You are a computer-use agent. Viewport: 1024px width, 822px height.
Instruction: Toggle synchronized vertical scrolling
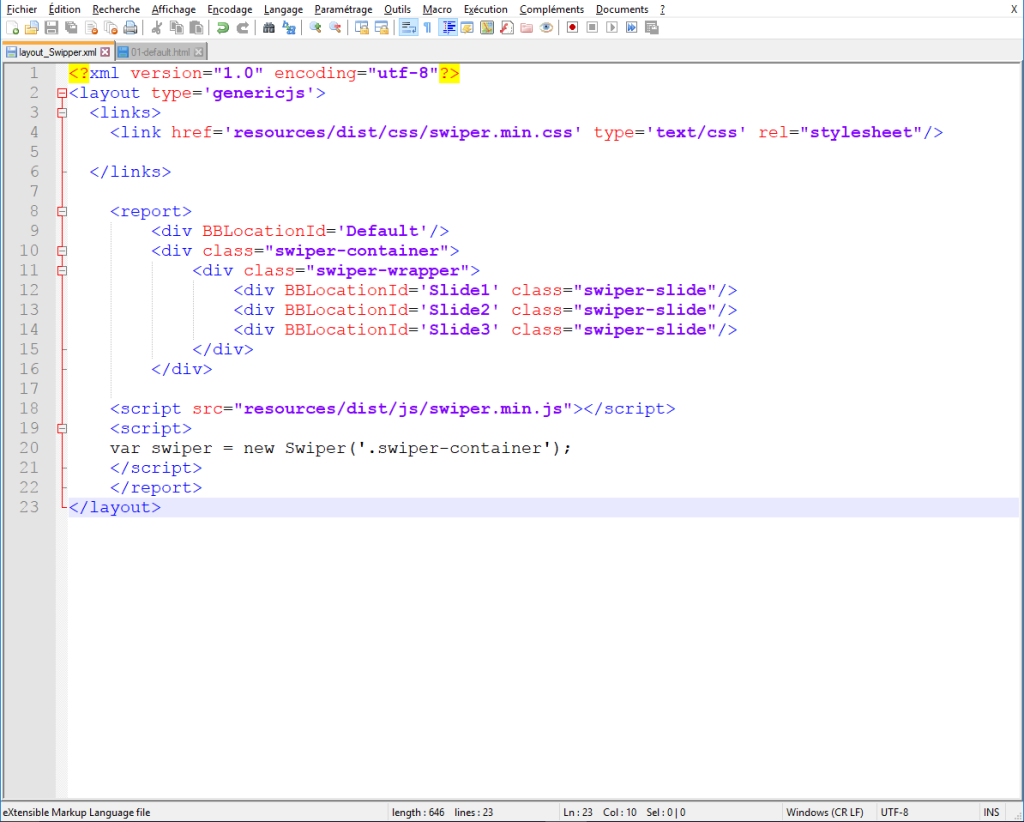[x=362, y=27]
